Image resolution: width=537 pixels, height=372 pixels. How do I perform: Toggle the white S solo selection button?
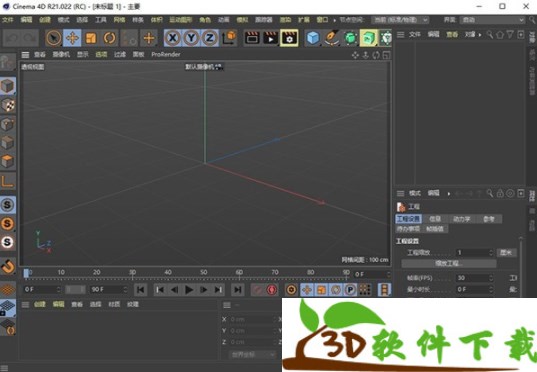[x=8, y=242]
